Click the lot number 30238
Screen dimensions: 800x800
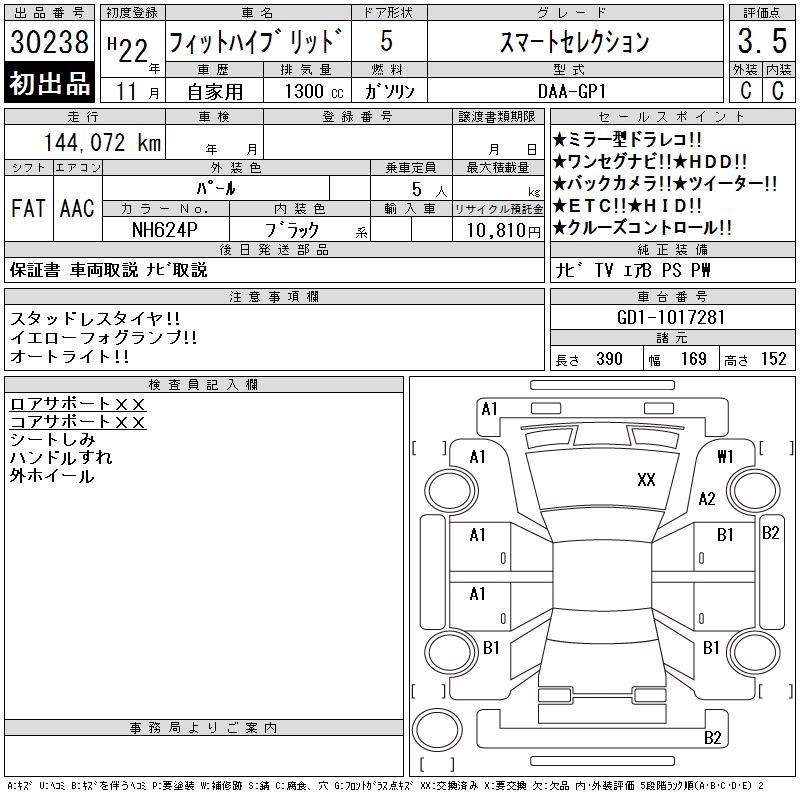[49, 41]
